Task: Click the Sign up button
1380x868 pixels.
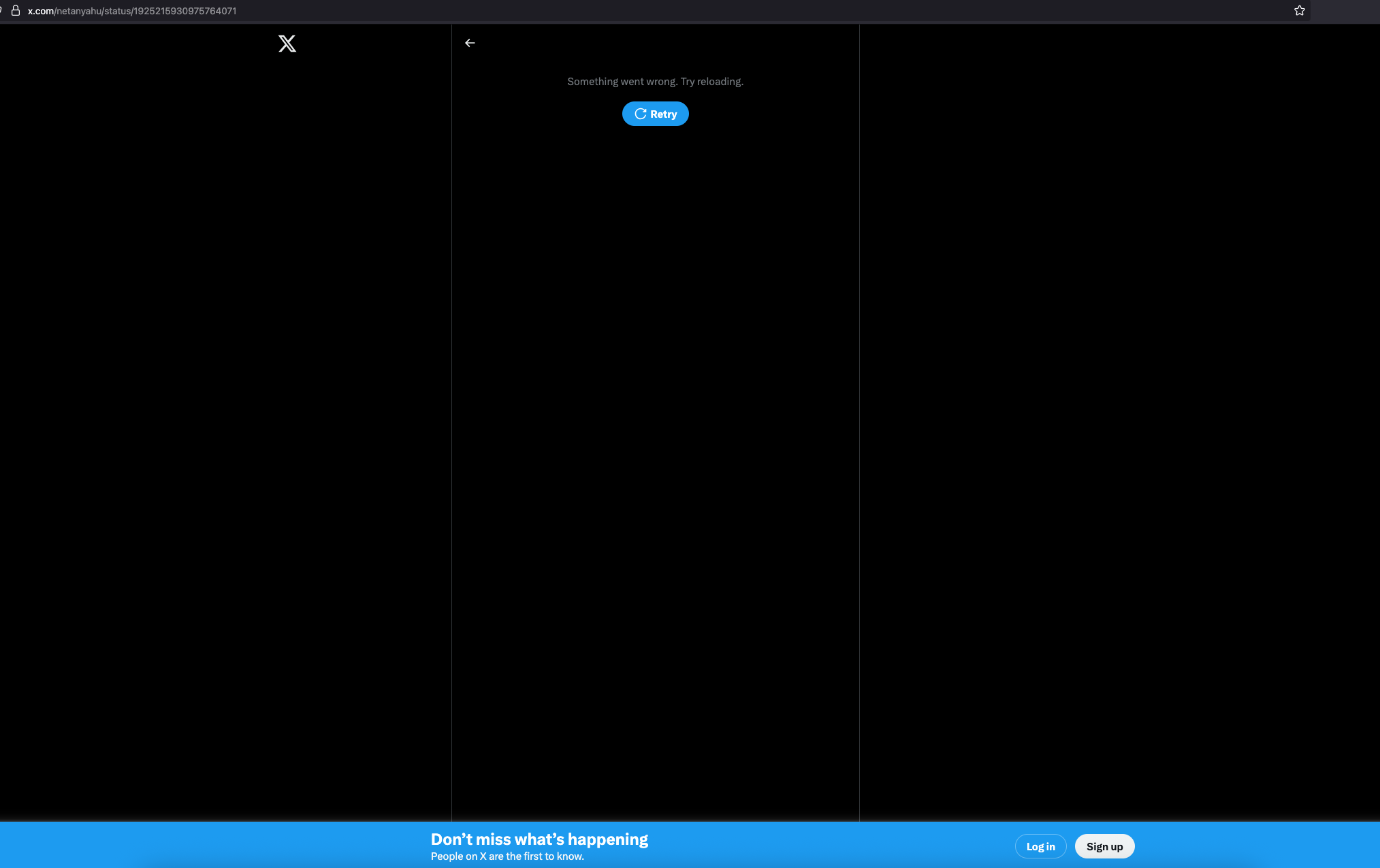Action: point(1104,846)
